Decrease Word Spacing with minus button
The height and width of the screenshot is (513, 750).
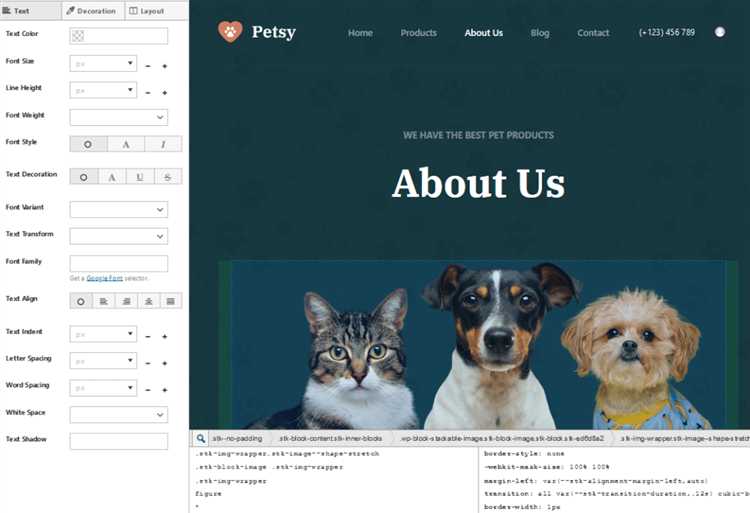tap(148, 390)
